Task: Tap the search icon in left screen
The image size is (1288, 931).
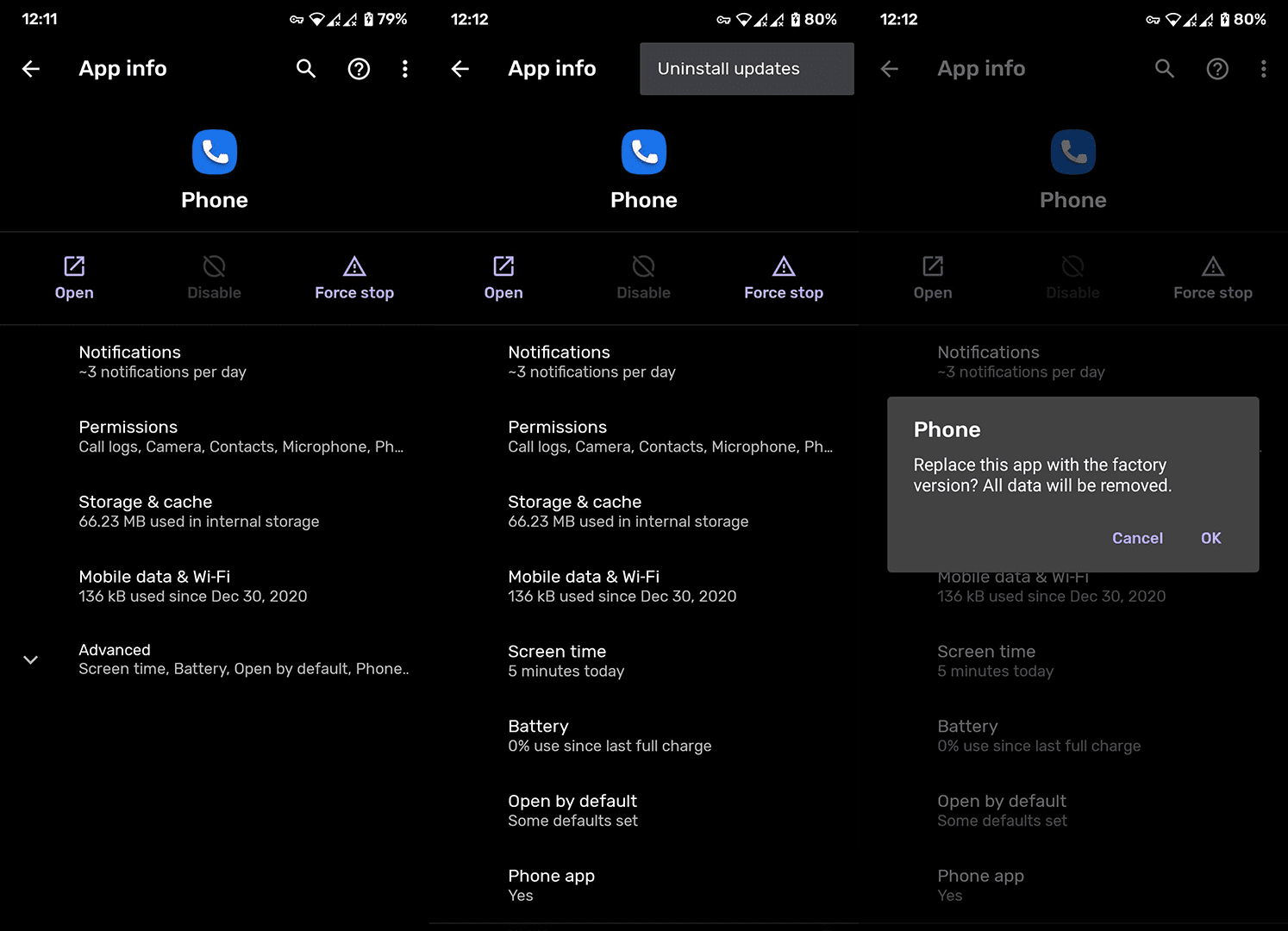Action: (x=306, y=69)
